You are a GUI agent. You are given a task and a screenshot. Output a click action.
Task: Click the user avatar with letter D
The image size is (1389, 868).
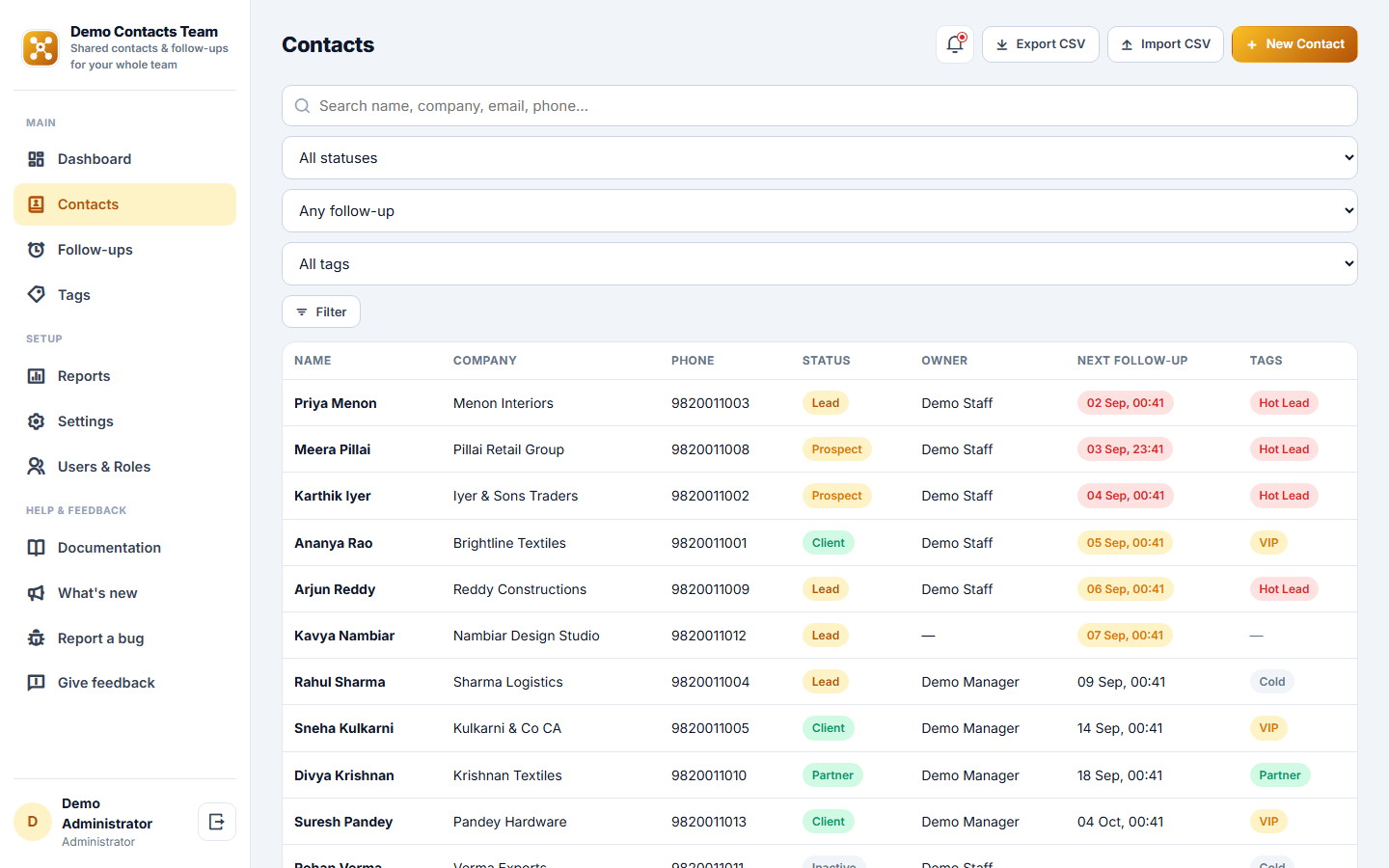click(x=33, y=822)
